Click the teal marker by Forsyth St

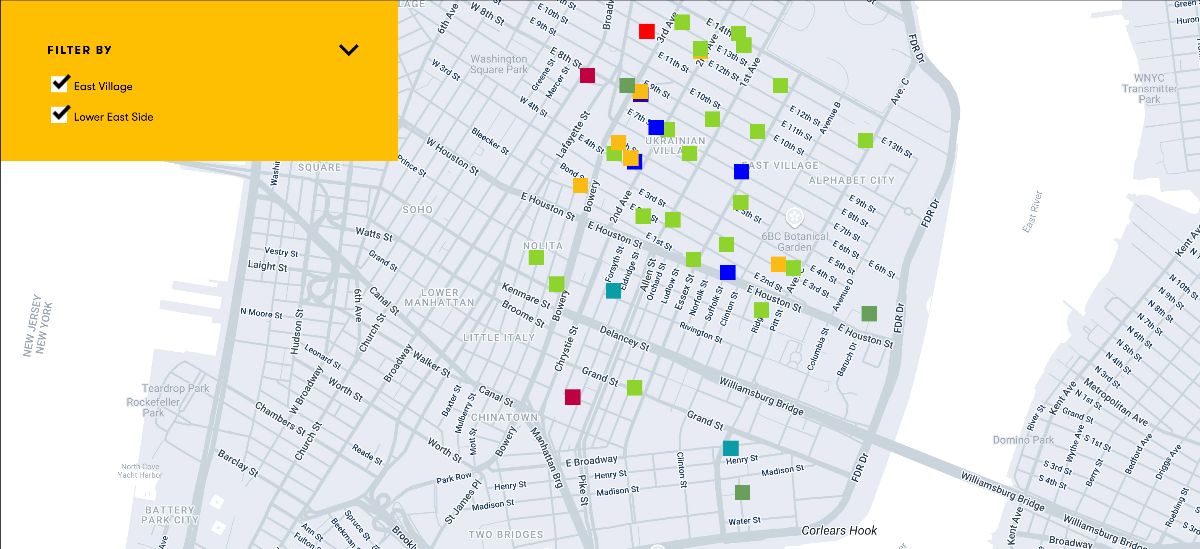(x=613, y=291)
